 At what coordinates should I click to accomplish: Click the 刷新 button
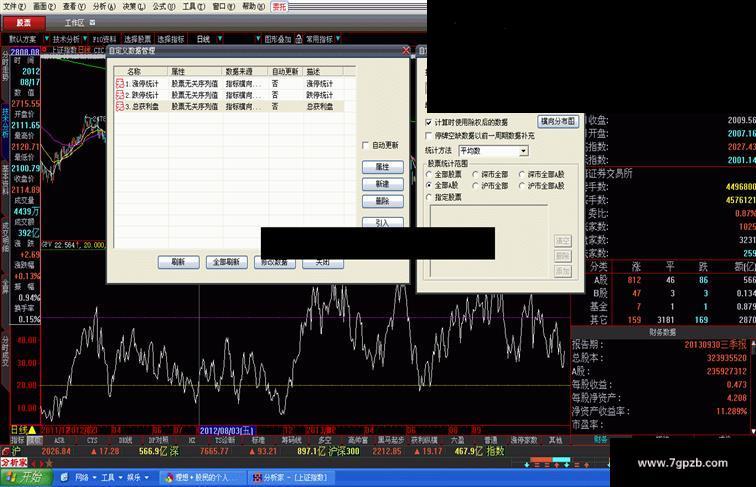(x=178, y=262)
